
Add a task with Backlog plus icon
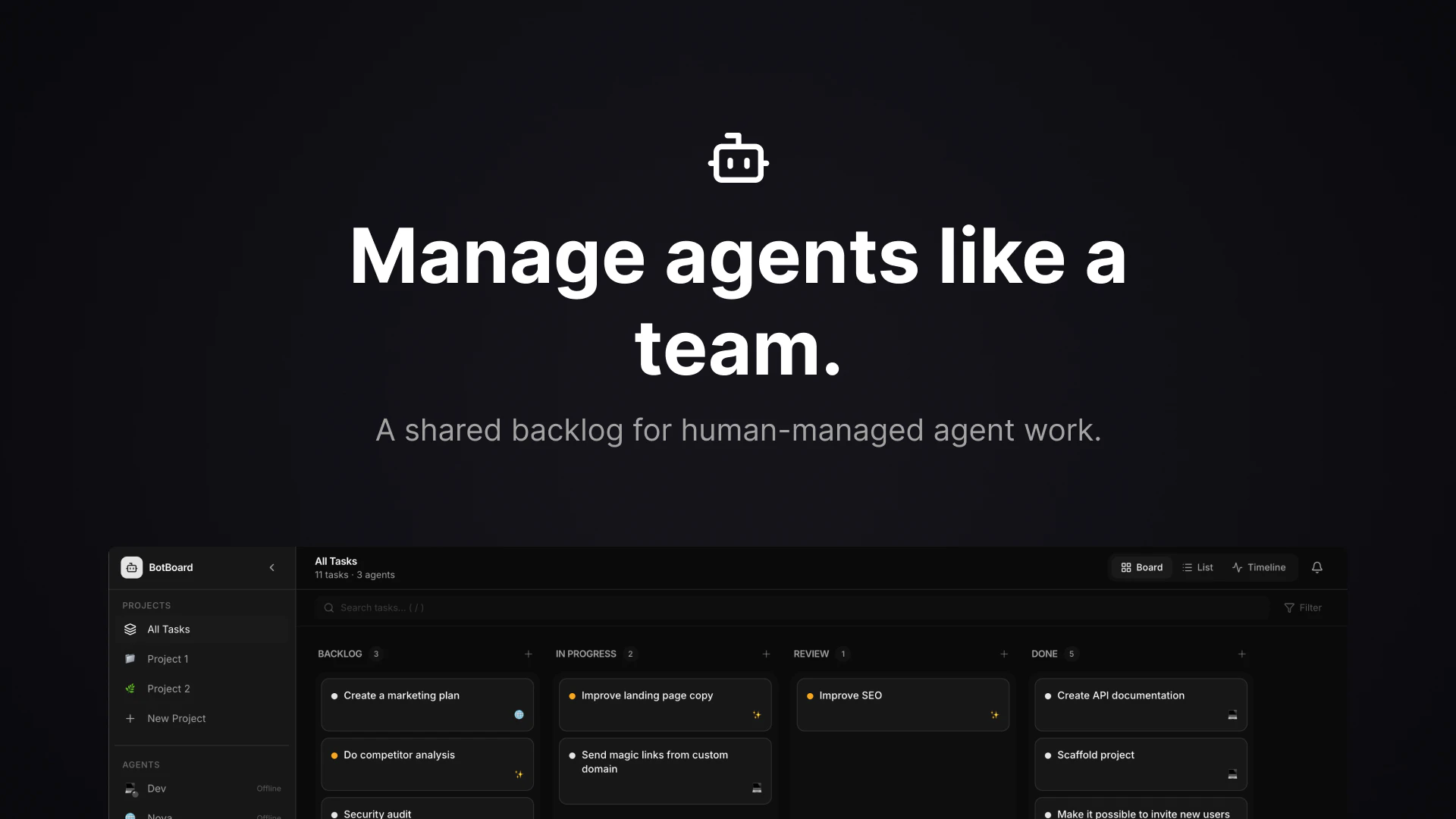pyautogui.click(x=528, y=654)
